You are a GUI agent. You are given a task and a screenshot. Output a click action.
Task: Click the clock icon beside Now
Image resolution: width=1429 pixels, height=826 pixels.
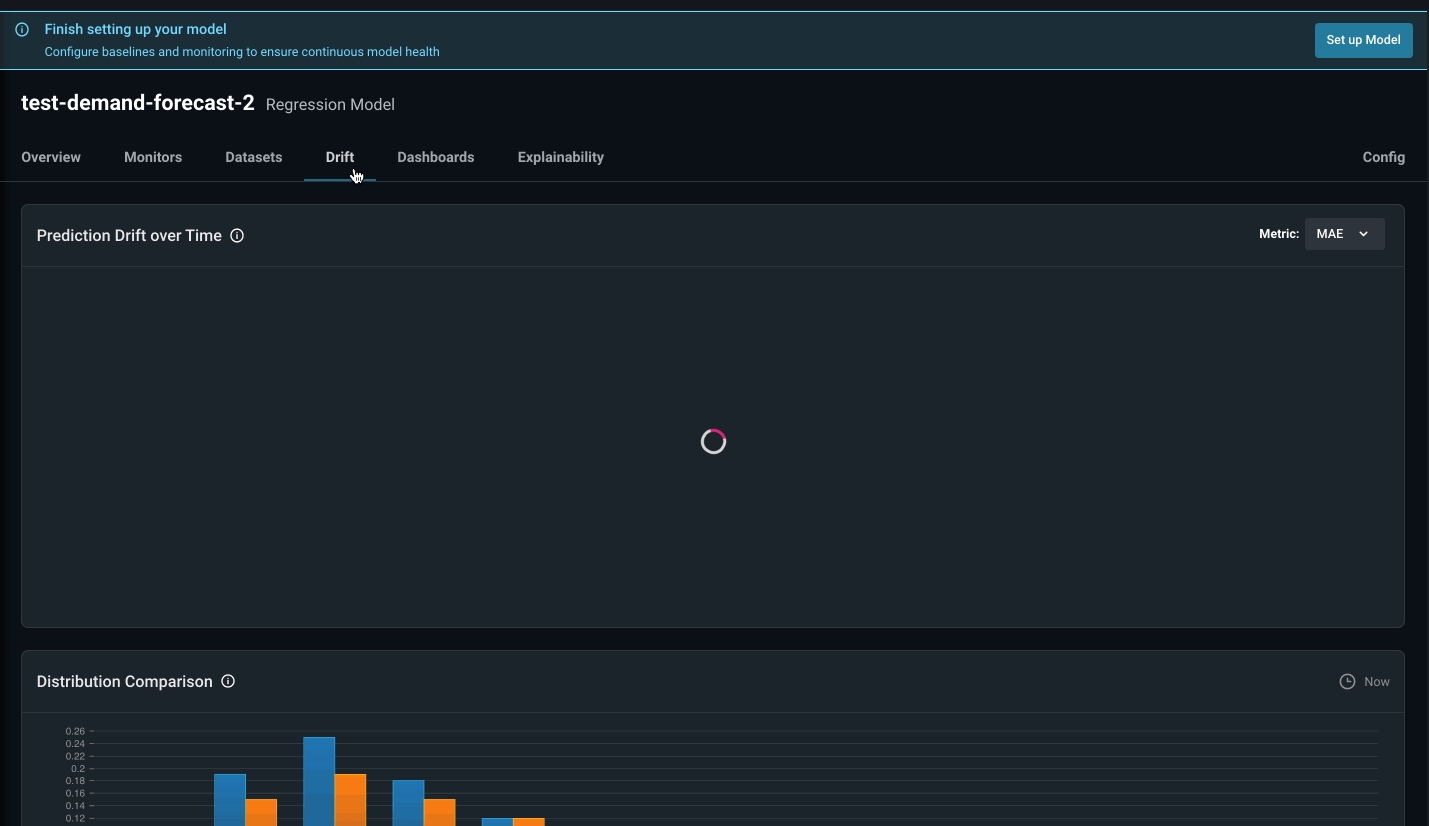tap(1347, 682)
